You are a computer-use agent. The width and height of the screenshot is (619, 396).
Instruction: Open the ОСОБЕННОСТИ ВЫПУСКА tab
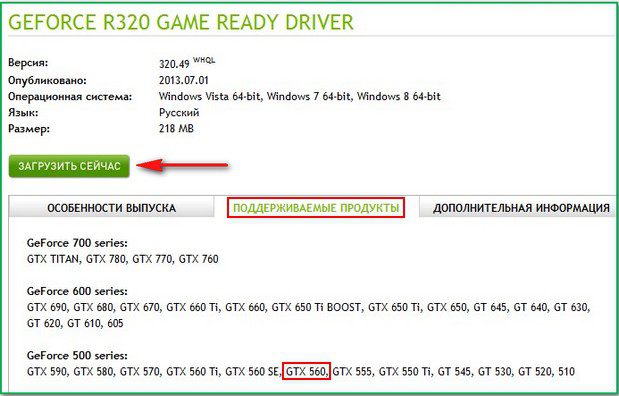coord(111,208)
